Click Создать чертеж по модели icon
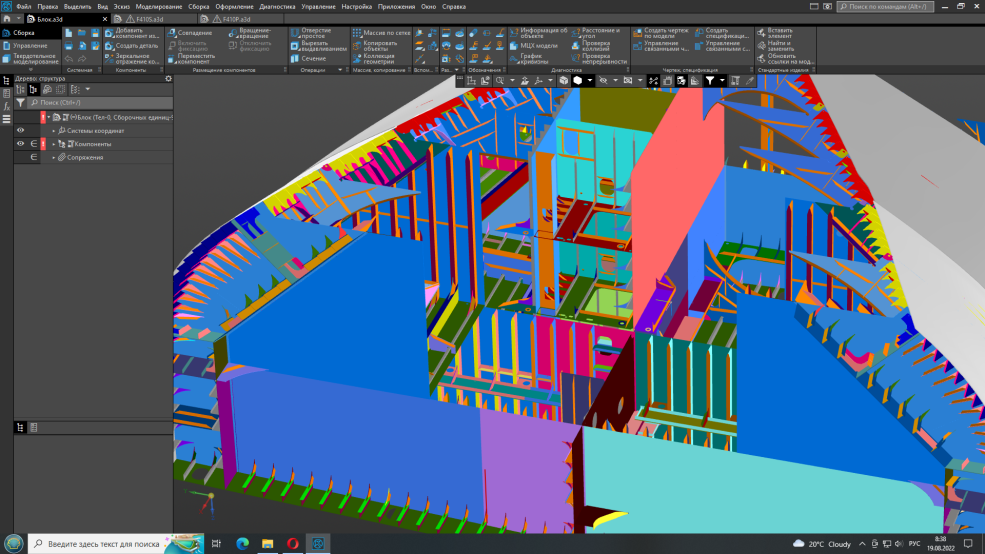Image resolution: width=985 pixels, height=554 pixels. click(637, 33)
